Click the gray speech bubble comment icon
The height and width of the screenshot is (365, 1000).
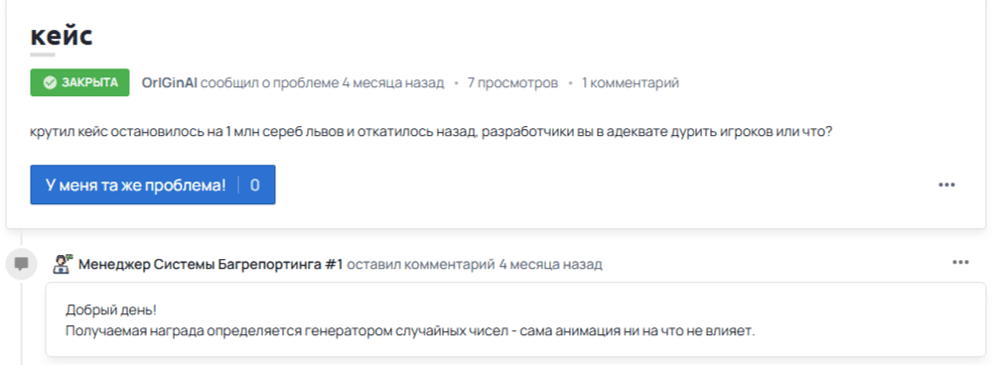click(x=21, y=264)
